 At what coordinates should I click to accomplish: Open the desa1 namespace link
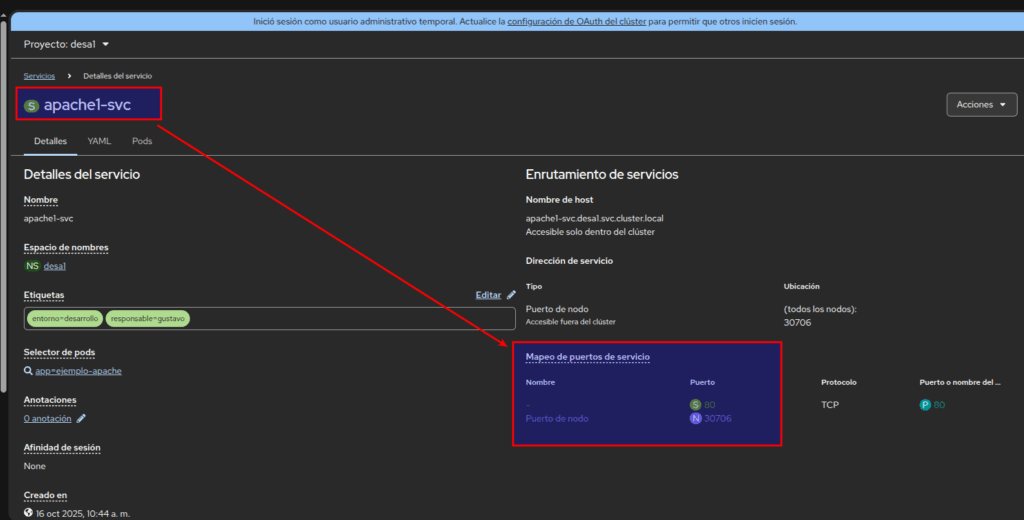coord(55,266)
